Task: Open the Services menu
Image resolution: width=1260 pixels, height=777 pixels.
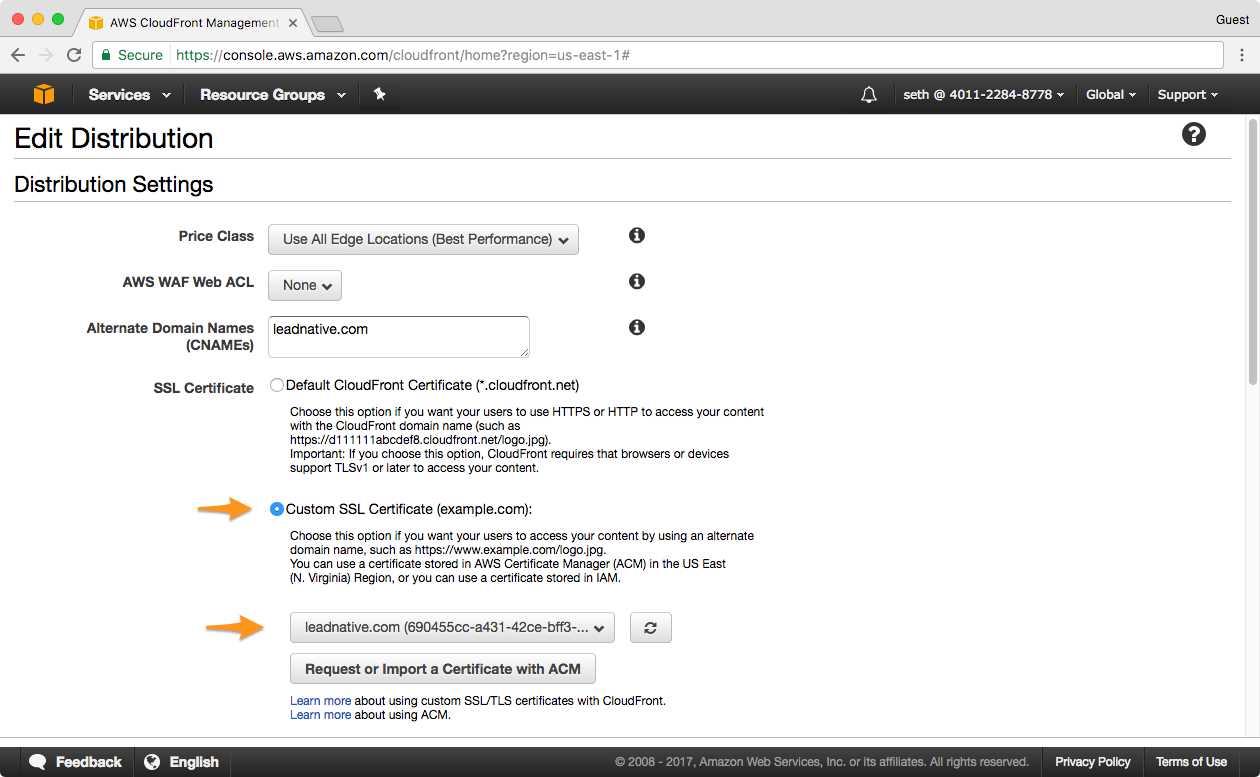Action: point(129,94)
